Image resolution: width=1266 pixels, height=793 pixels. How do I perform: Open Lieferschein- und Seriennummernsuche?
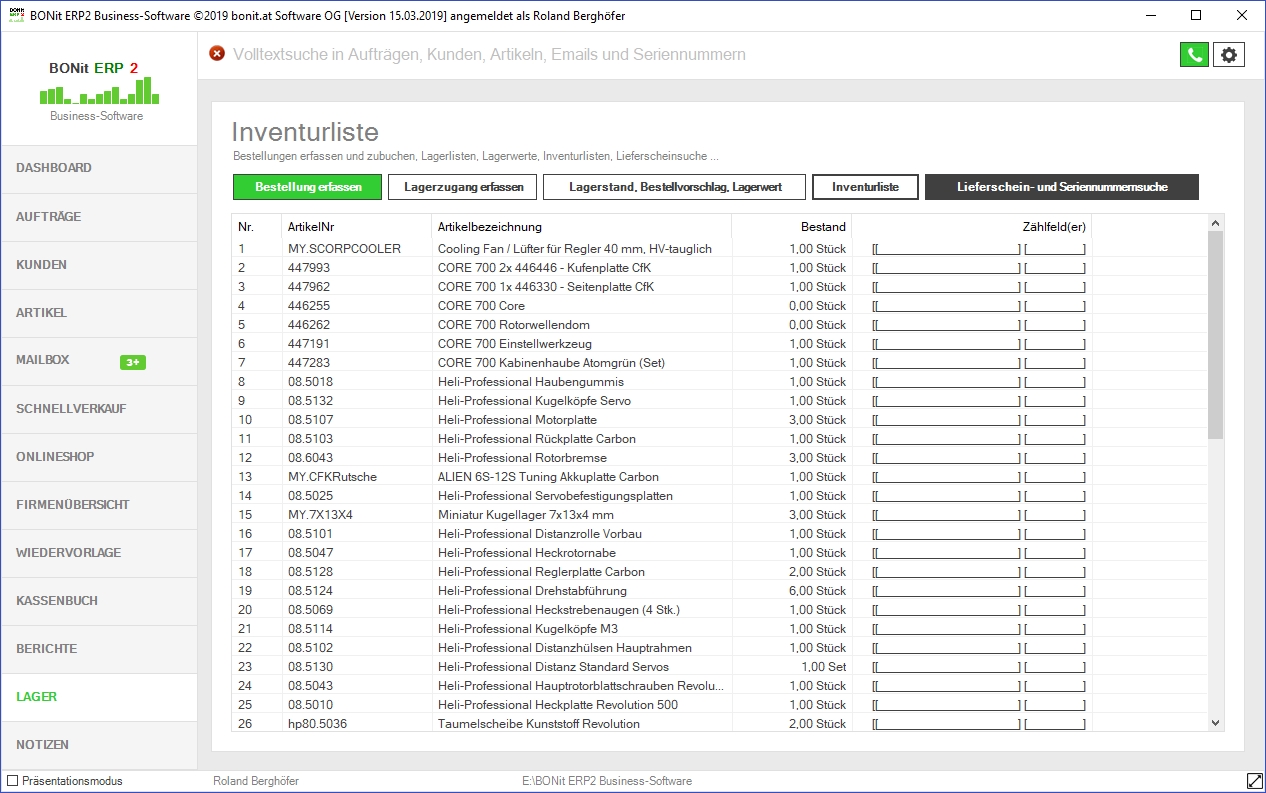point(1062,187)
